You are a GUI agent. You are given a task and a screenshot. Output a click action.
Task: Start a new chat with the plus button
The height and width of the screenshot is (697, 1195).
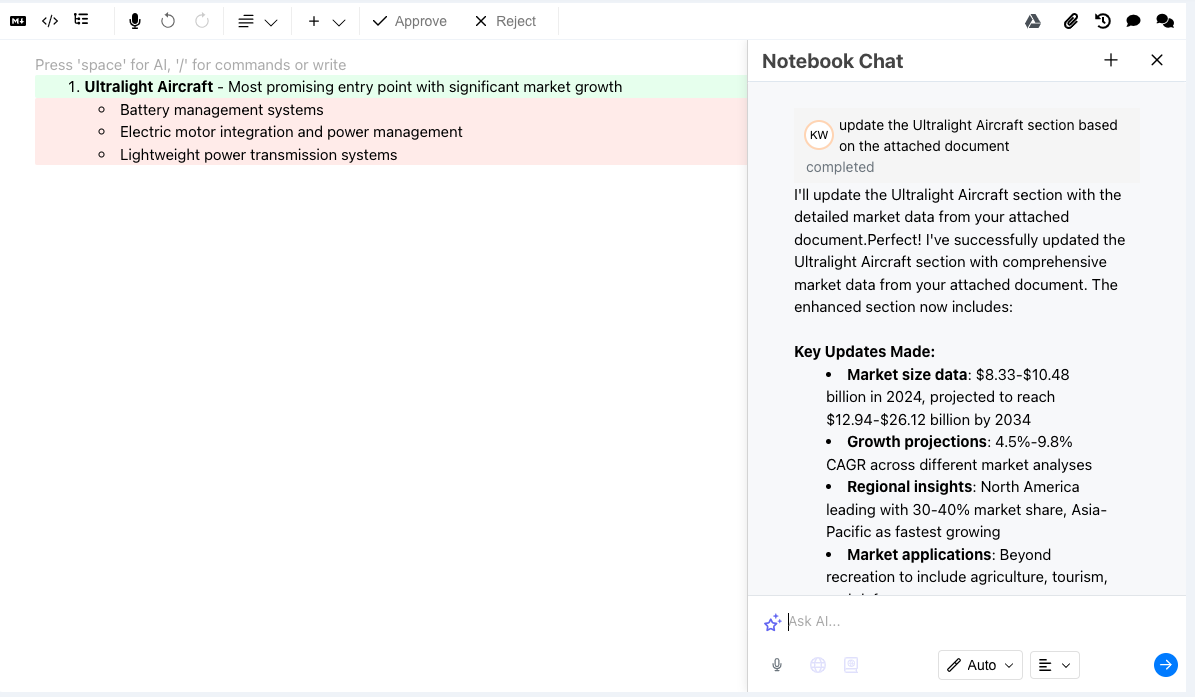point(1110,60)
